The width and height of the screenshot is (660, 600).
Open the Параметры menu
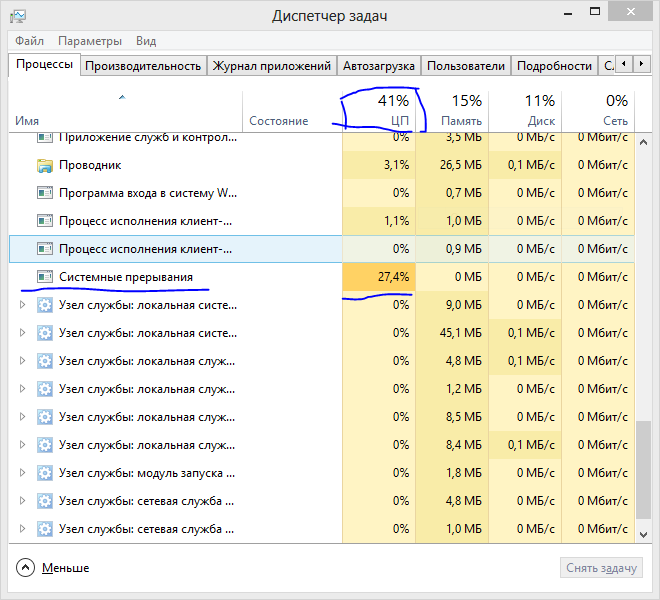[x=90, y=41]
